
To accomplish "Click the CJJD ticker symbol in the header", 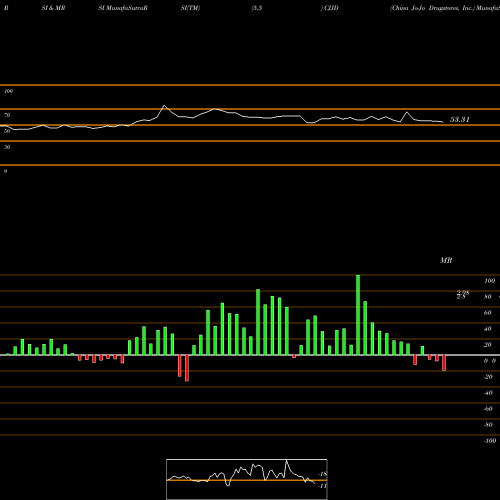I will (x=331, y=8).
